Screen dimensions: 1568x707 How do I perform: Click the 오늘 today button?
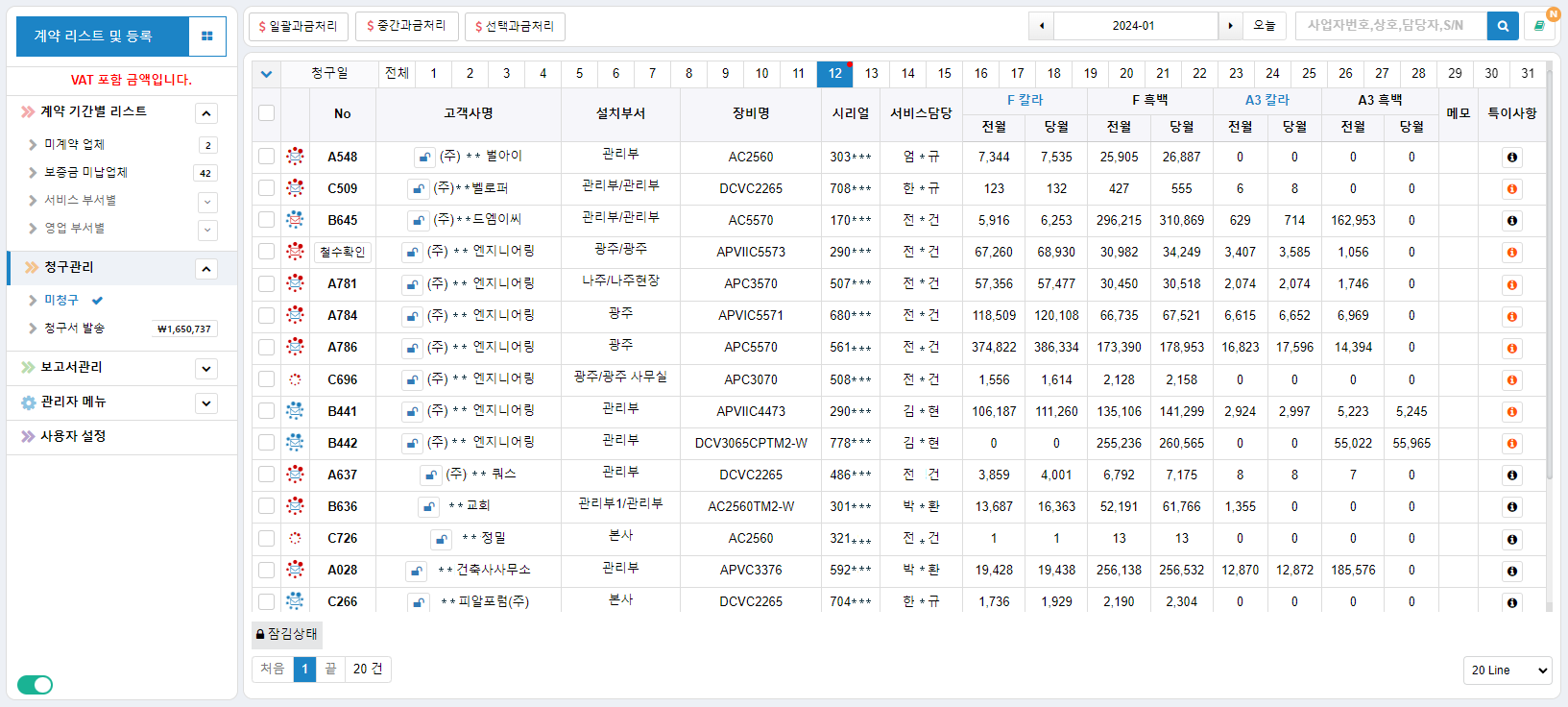click(1265, 26)
